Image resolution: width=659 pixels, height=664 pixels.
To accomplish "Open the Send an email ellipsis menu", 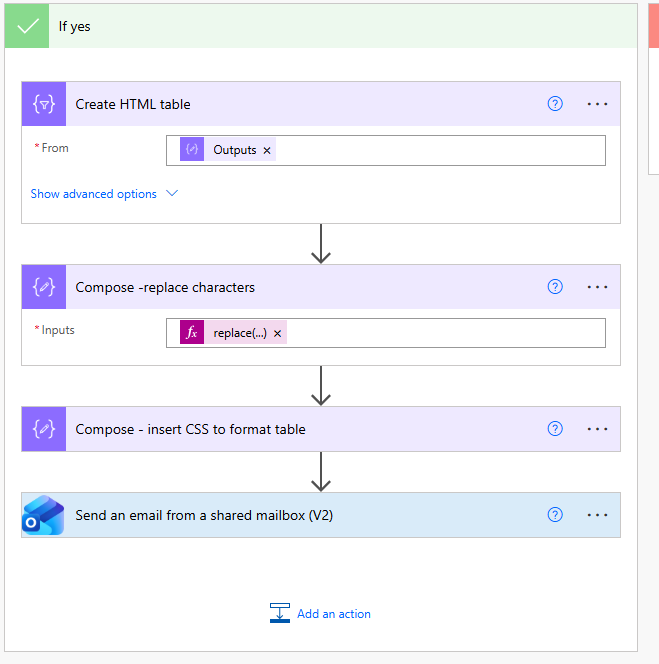I will point(597,515).
